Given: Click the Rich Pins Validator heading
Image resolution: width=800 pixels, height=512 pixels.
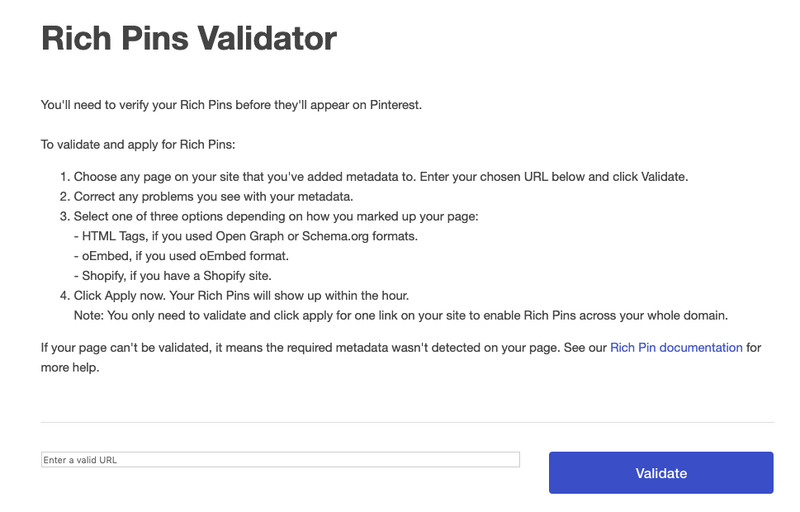Looking at the screenshot, I should coord(189,38).
